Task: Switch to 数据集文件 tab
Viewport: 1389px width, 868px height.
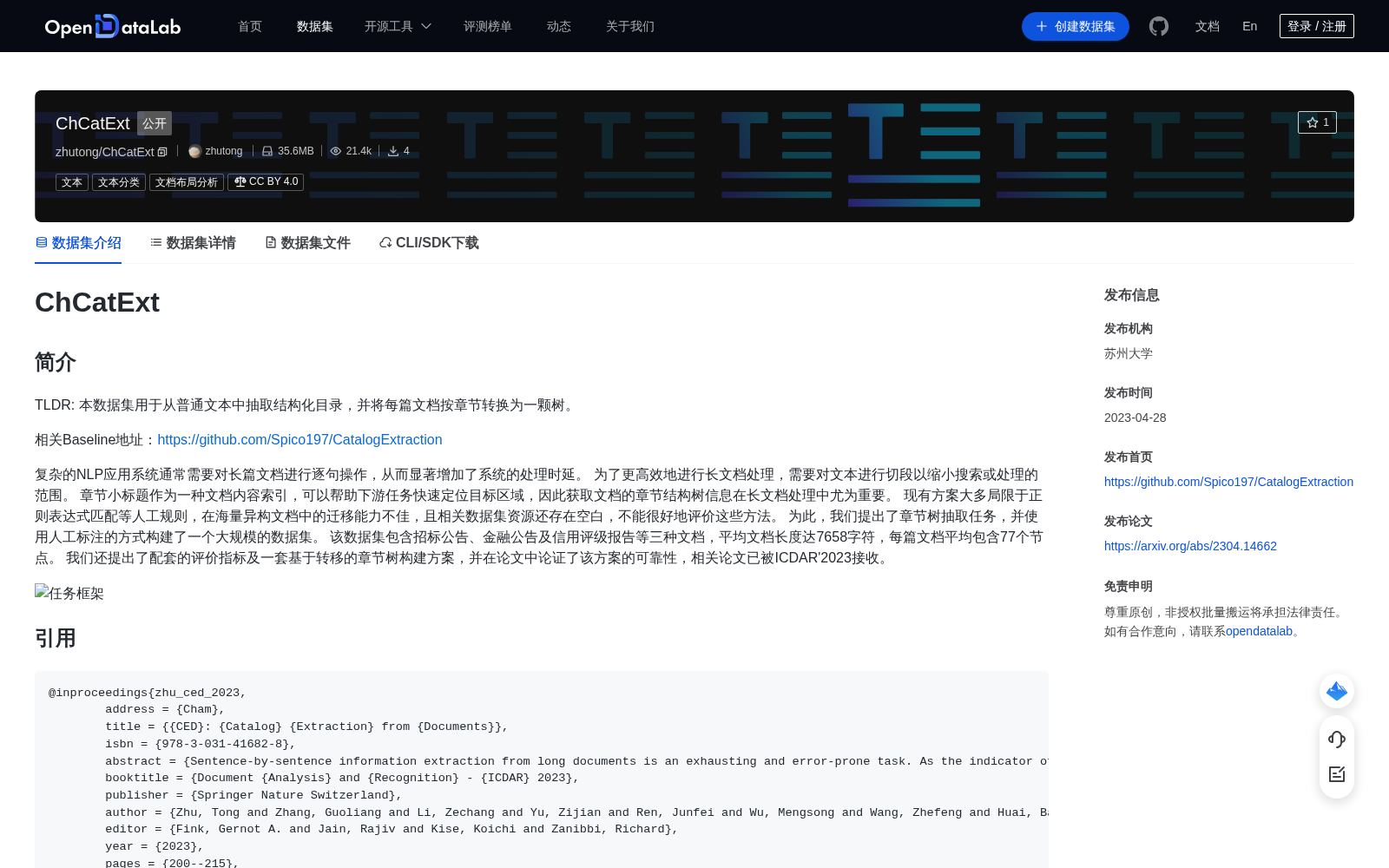Action: [x=307, y=243]
